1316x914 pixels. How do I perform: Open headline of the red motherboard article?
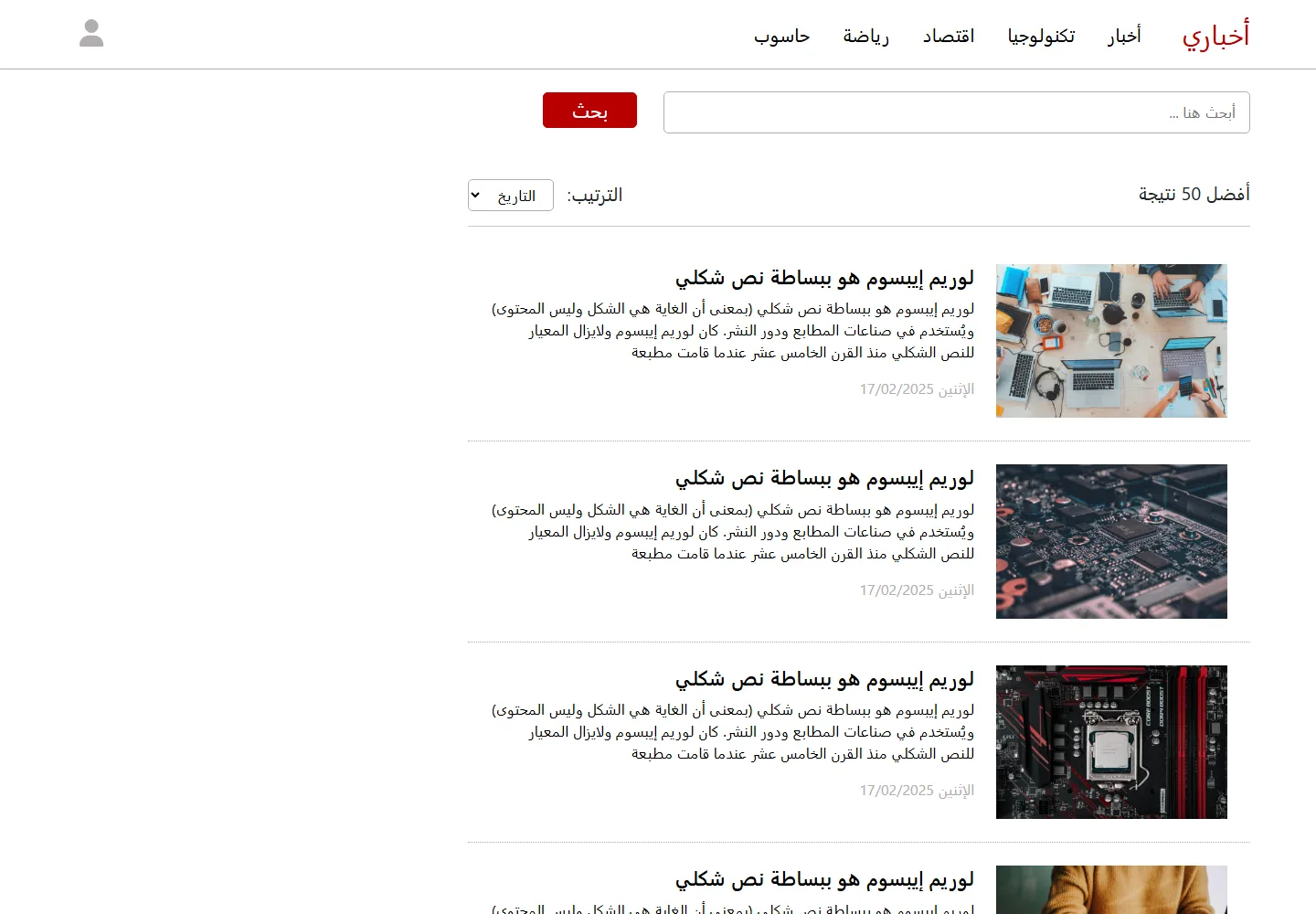(824, 679)
